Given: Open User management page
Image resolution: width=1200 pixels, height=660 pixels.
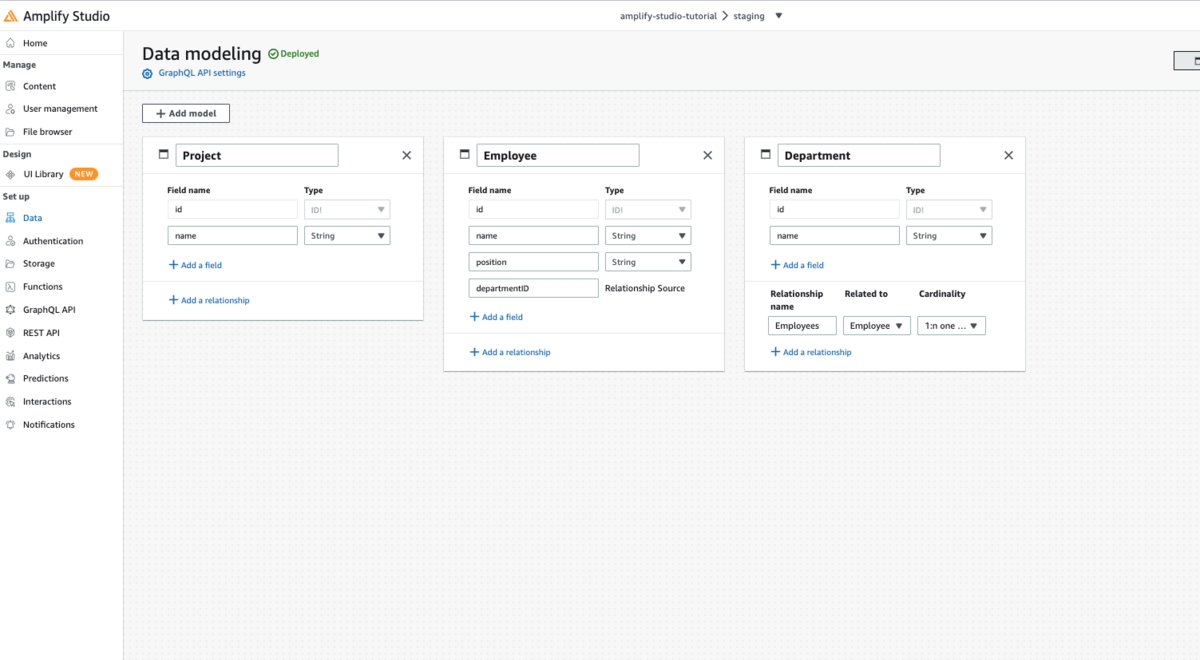Looking at the screenshot, I should (60, 109).
